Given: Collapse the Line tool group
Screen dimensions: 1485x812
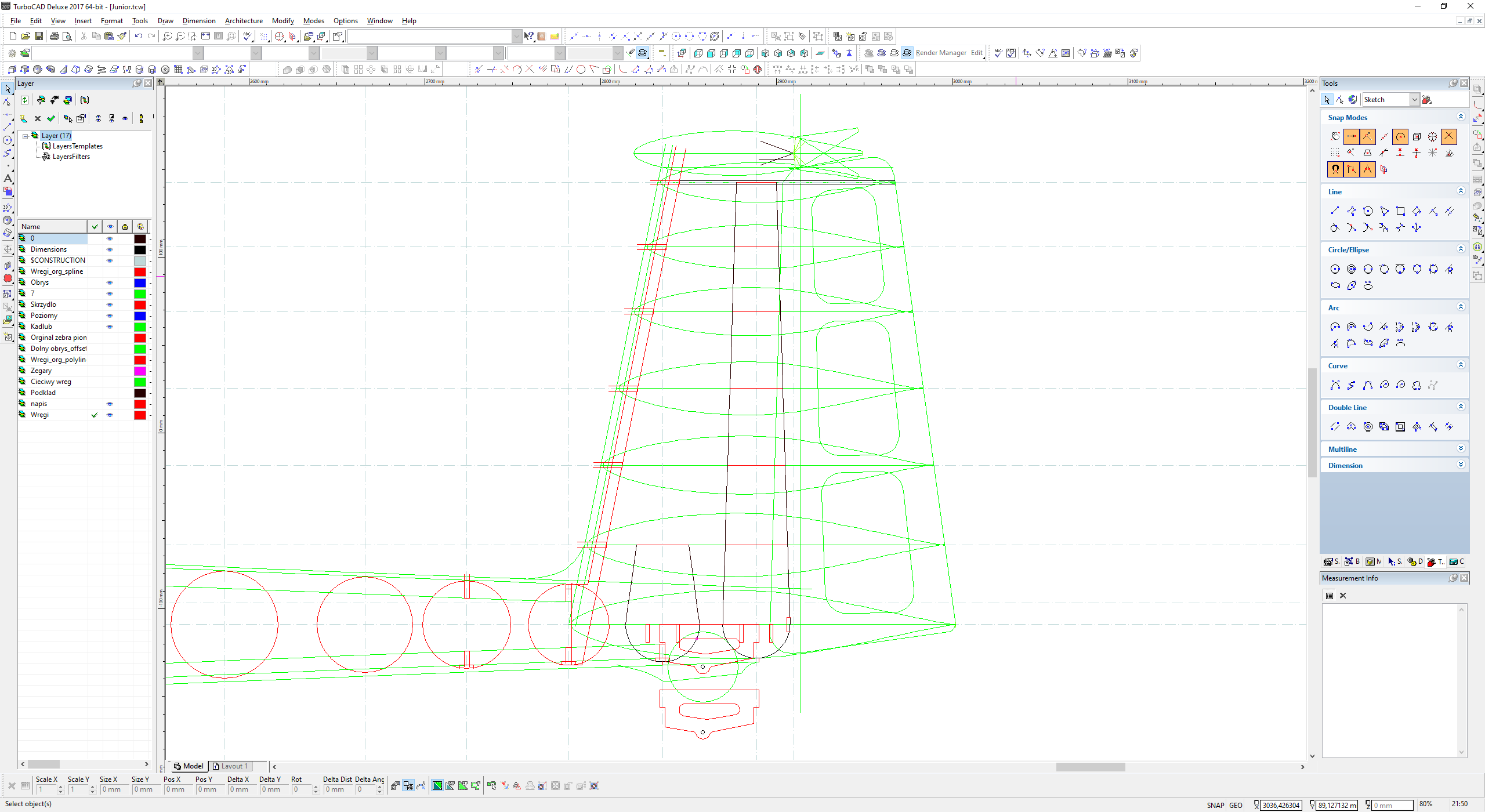Looking at the screenshot, I should pos(1461,191).
